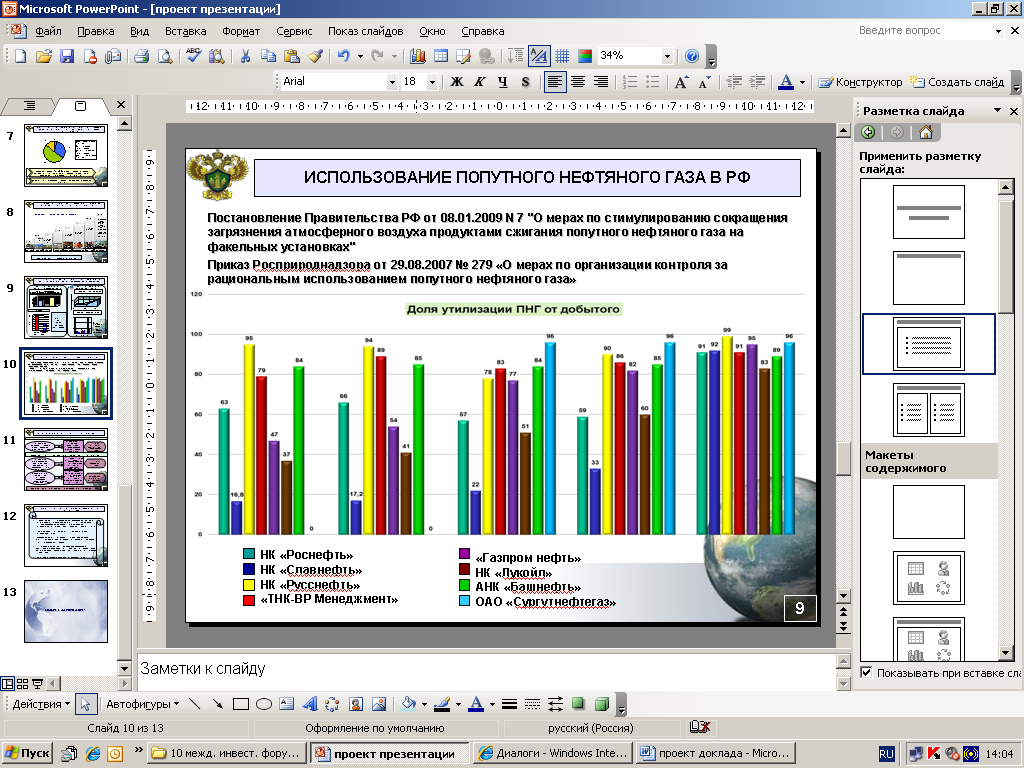Click the Конструктор button
1024x768 pixels.
[x=860, y=82]
